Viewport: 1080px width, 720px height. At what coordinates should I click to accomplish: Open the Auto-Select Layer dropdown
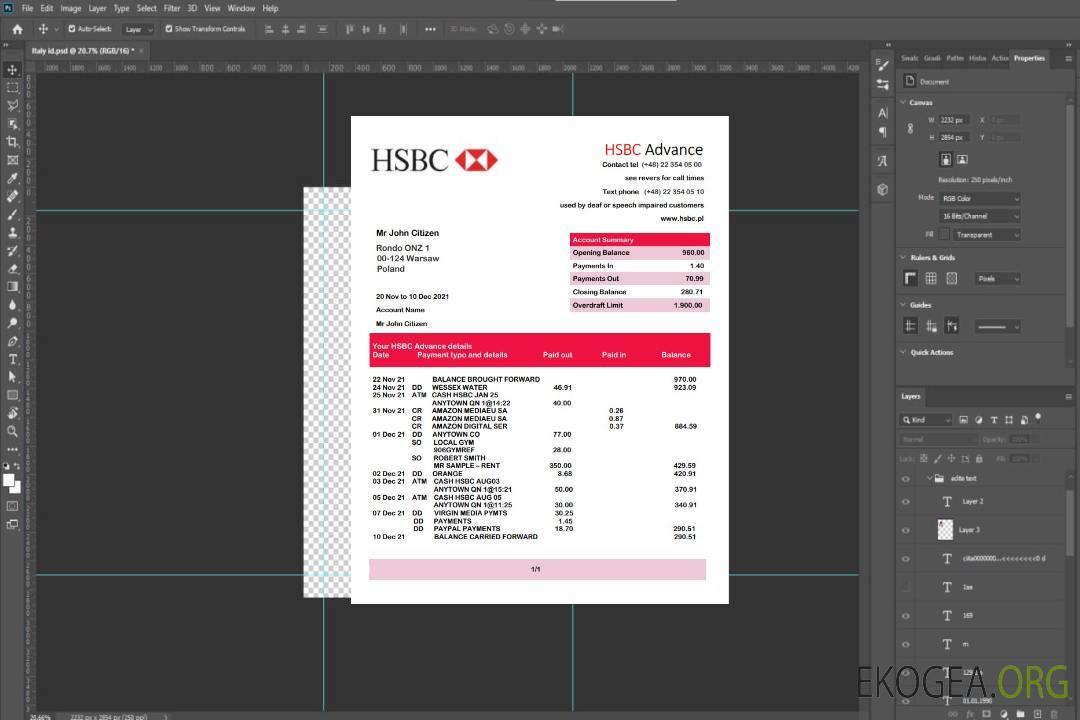[138, 29]
